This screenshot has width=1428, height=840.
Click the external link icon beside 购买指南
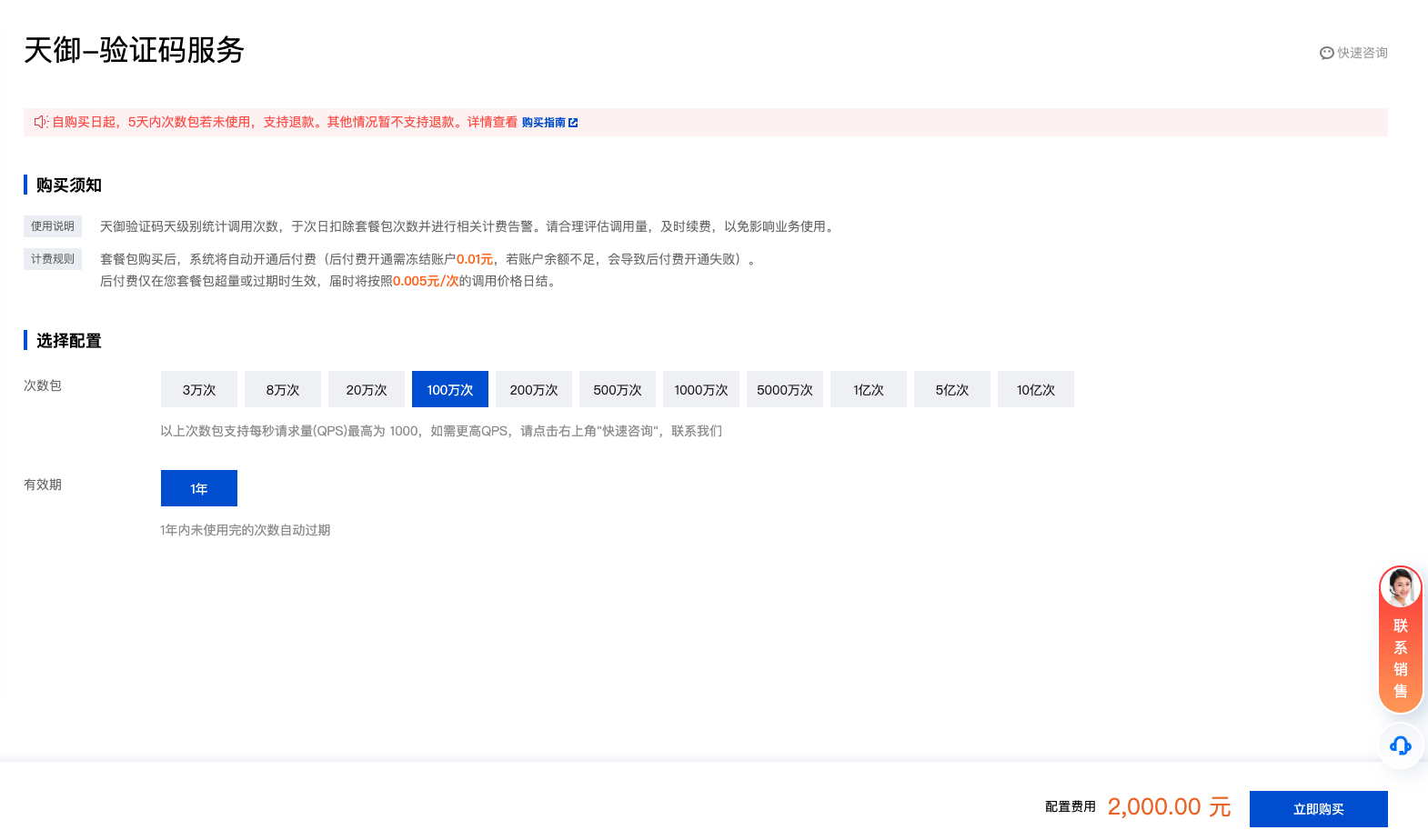pos(573,123)
